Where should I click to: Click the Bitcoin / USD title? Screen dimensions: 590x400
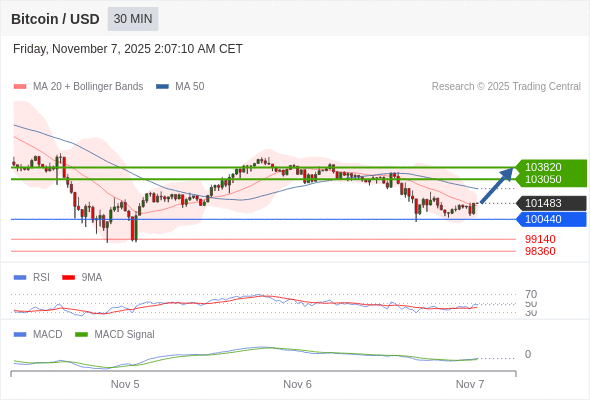[x=55, y=19]
